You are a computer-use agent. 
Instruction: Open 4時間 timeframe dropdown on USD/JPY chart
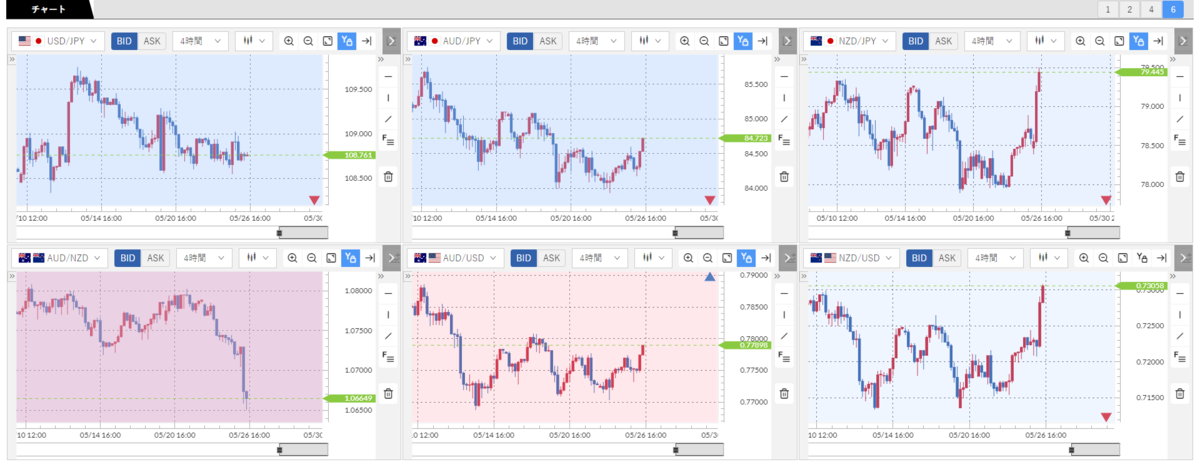point(200,41)
